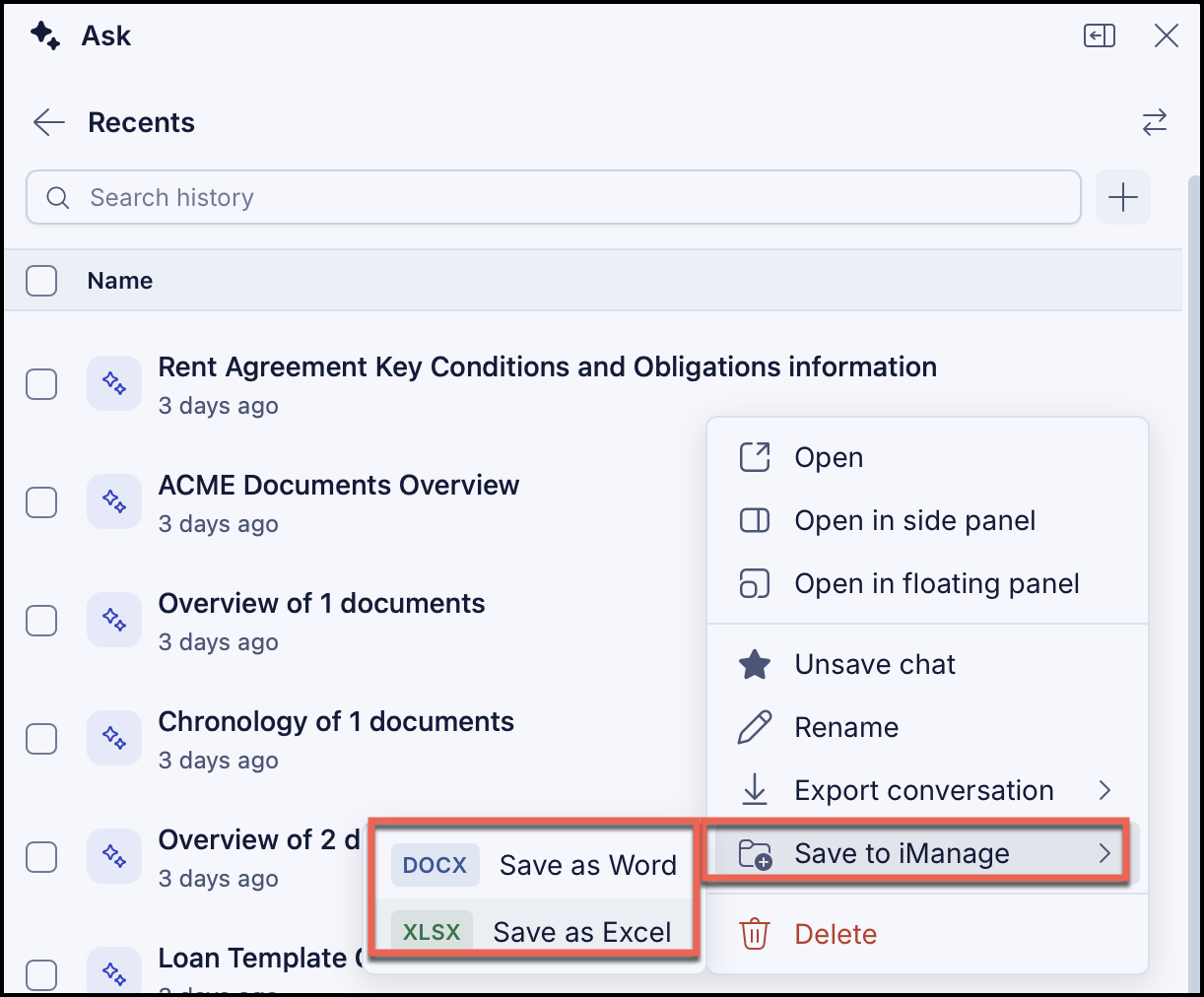Open the Chronology of 1 documents chat
The image size is (1204, 997).
pos(337,722)
